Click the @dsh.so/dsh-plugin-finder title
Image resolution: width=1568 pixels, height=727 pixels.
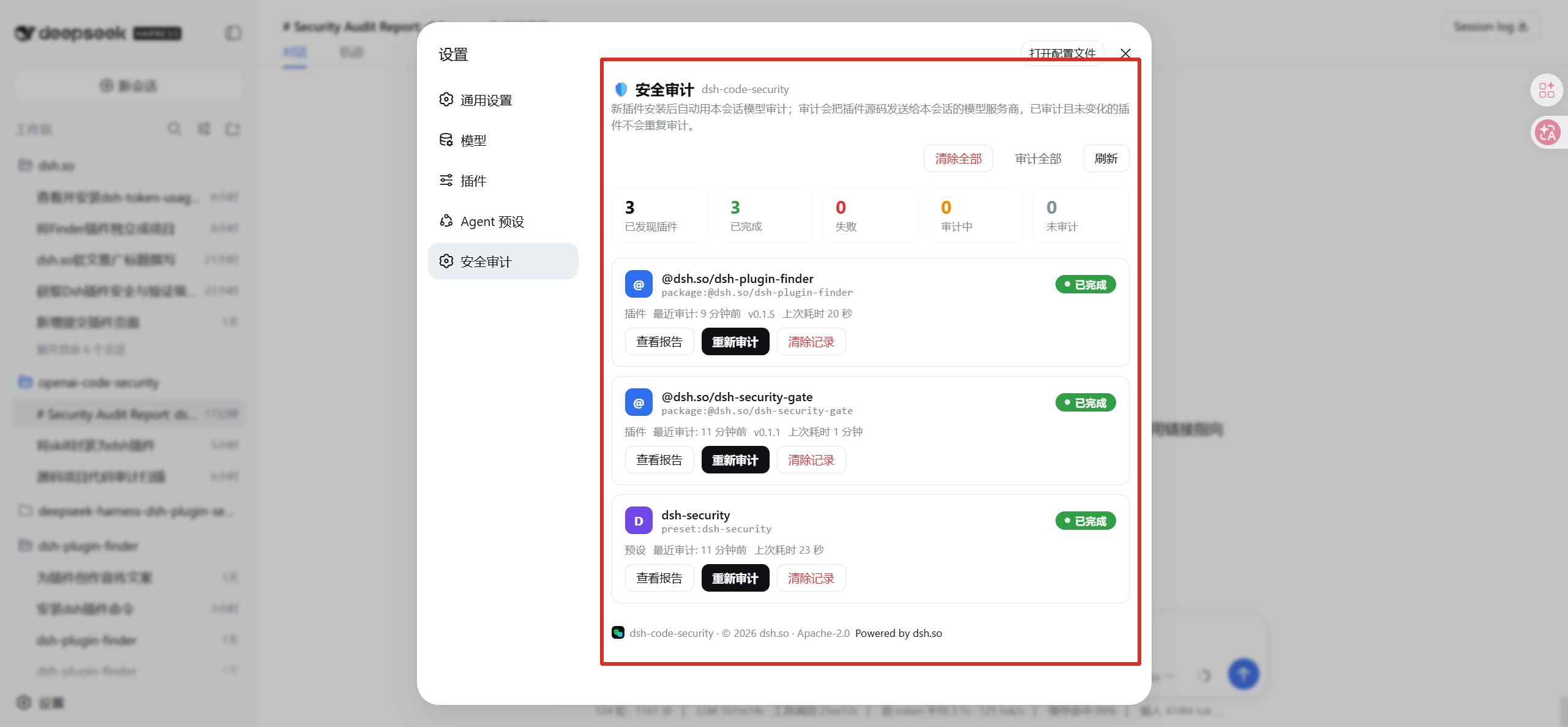[x=737, y=279]
